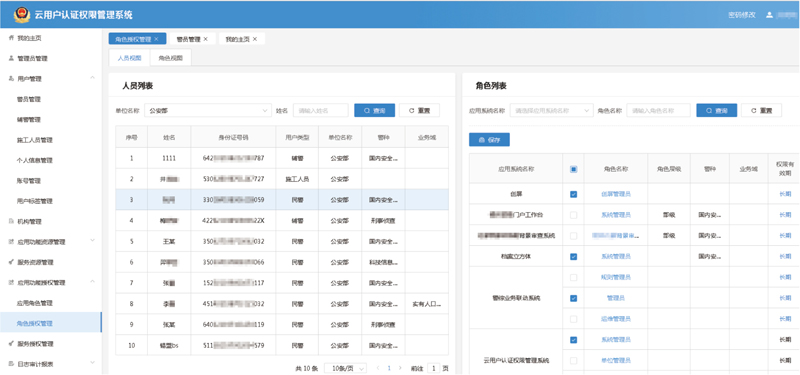Click the 保存 button
The image size is (800, 375).
pyautogui.click(x=489, y=140)
